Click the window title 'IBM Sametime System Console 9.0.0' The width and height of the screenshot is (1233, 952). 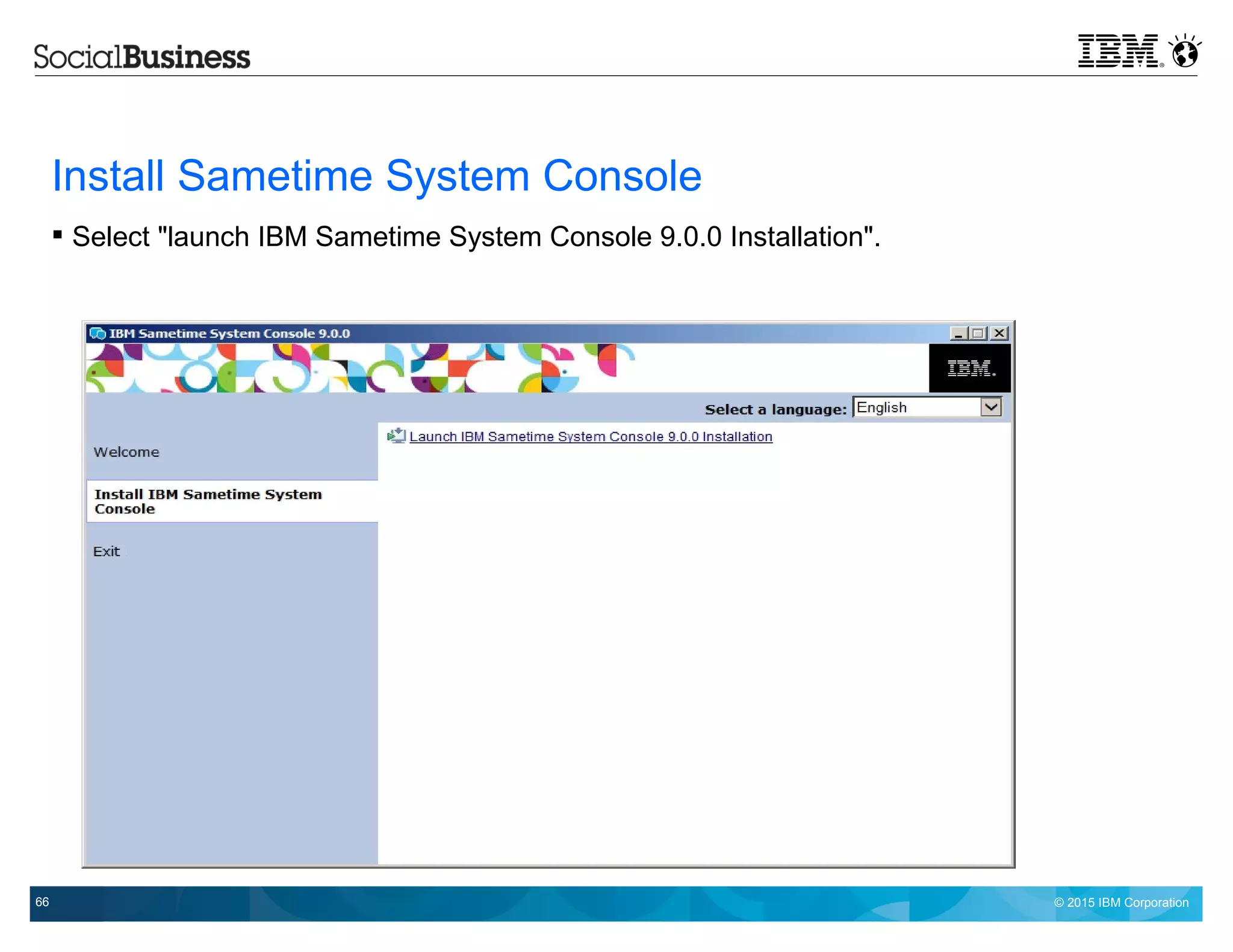coord(229,333)
